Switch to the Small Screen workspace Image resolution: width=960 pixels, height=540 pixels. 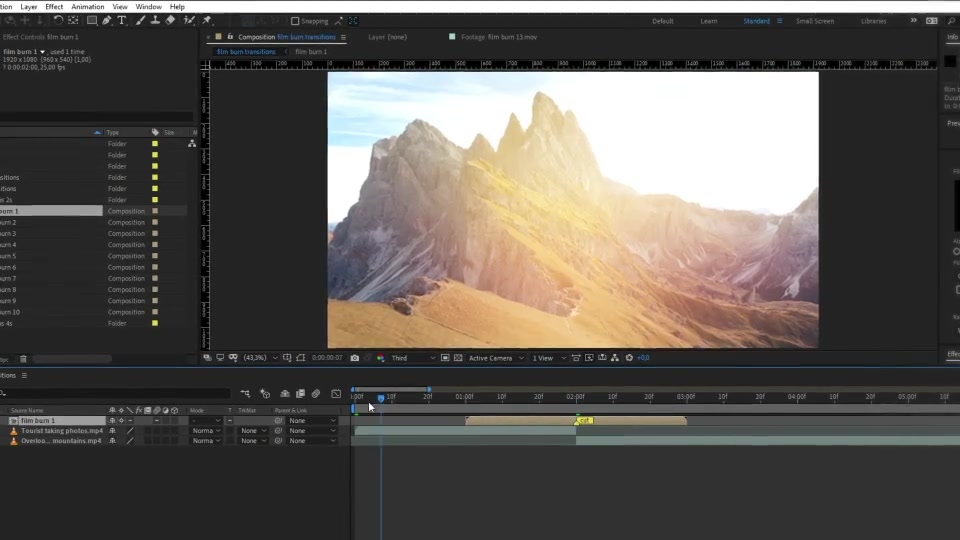[x=815, y=21]
